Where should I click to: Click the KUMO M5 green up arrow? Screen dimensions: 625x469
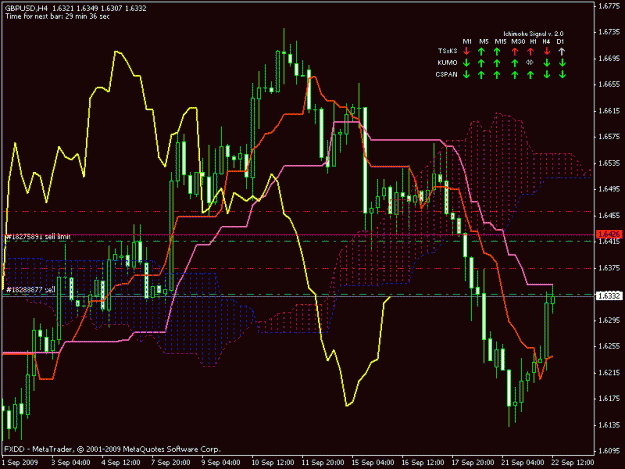click(482, 63)
